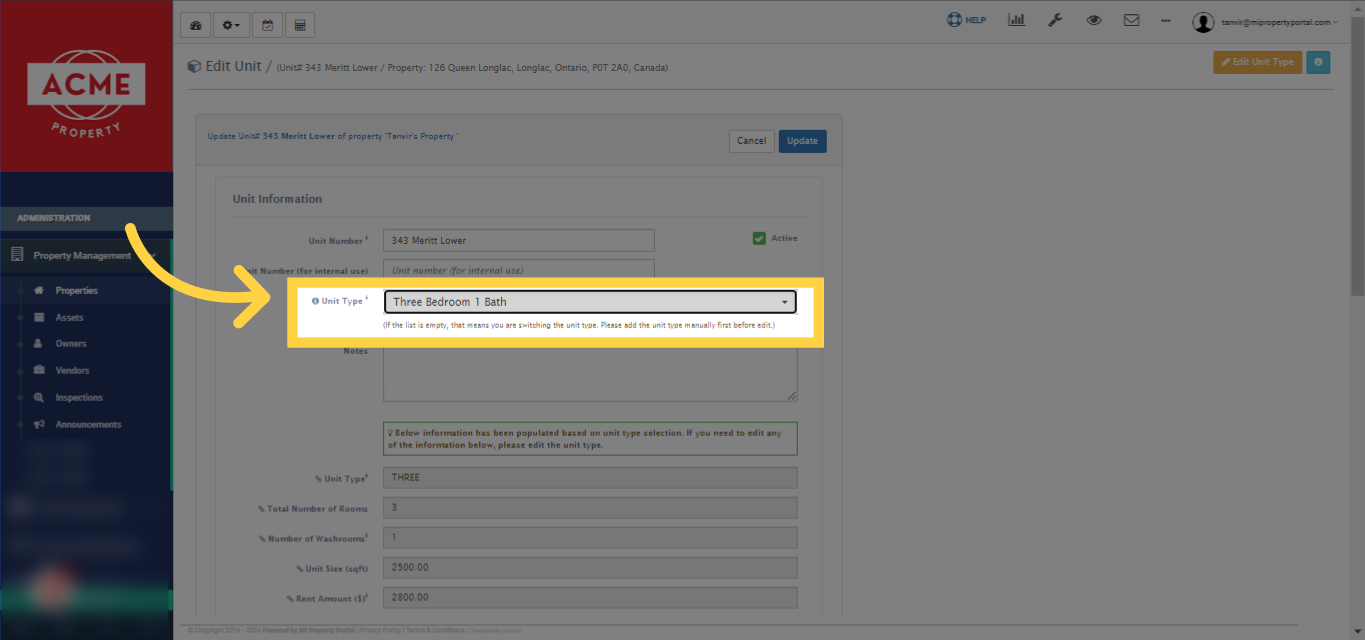Click the wrench tools icon in top bar
The height and width of the screenshot is (640, 1365).
tap(1055, 19)
